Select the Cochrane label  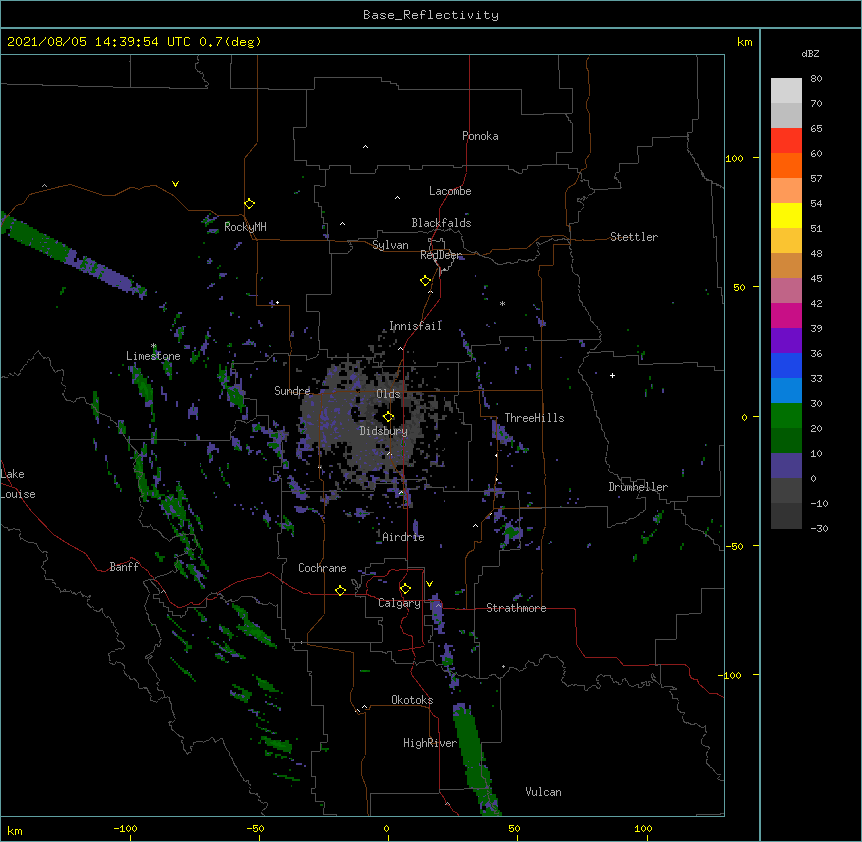coord(322,568)
